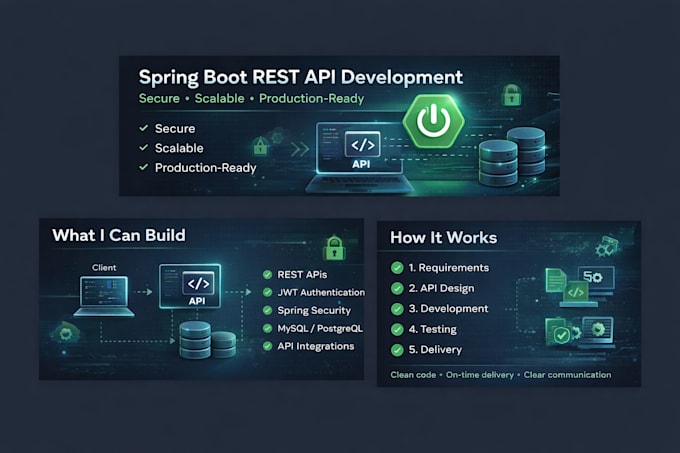Click the 'Spring Security' text
Viewport: 680px width, 453px height.
point(314,310)
